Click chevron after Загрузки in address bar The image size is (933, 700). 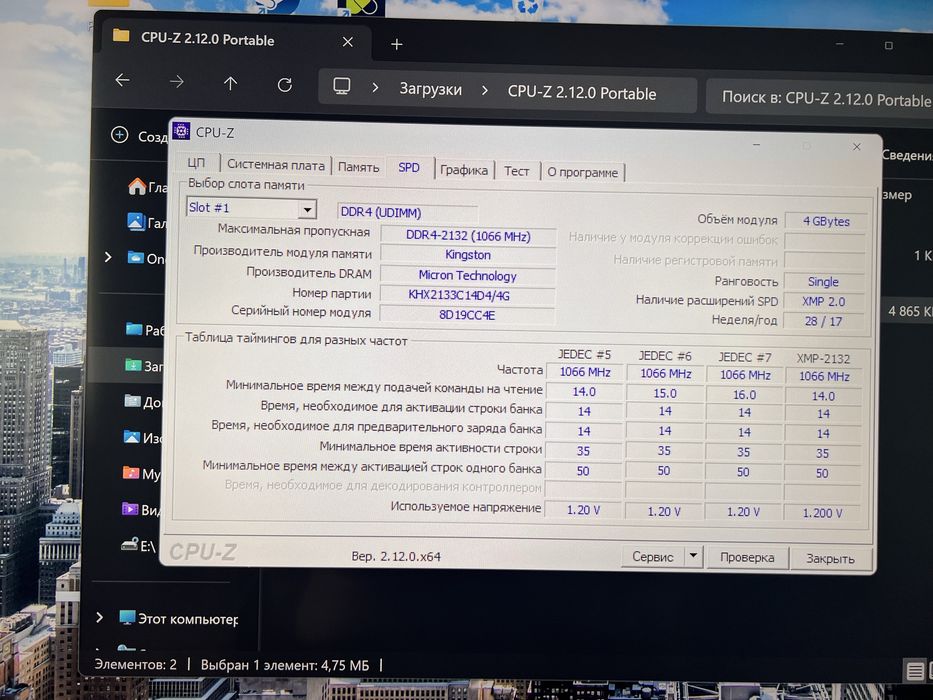tap(485, 90)
